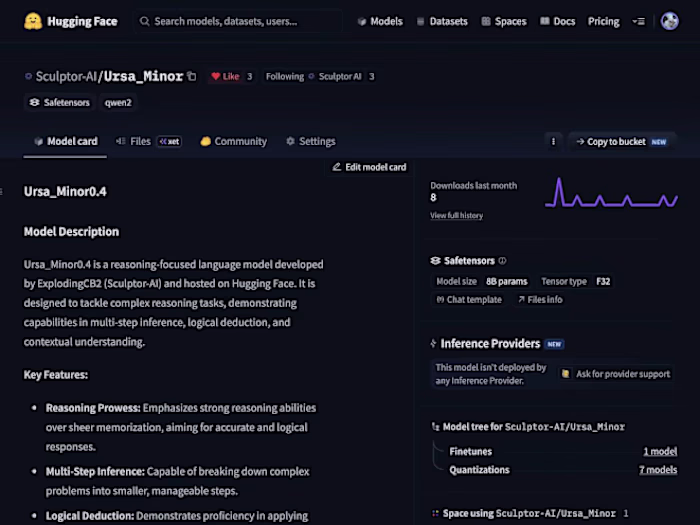700x525 pixels.
Task: Click the Multi-Step Inference bullet text
Action: pos(178,481)
